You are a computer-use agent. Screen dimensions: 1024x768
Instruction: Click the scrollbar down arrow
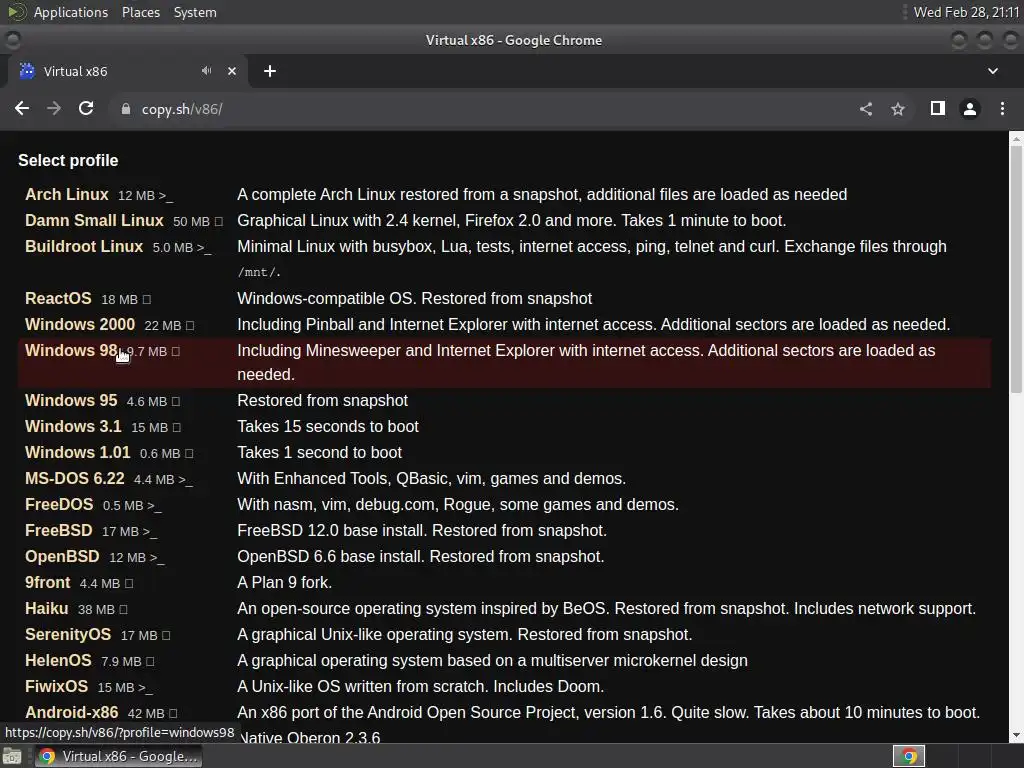pos(1016,735)
